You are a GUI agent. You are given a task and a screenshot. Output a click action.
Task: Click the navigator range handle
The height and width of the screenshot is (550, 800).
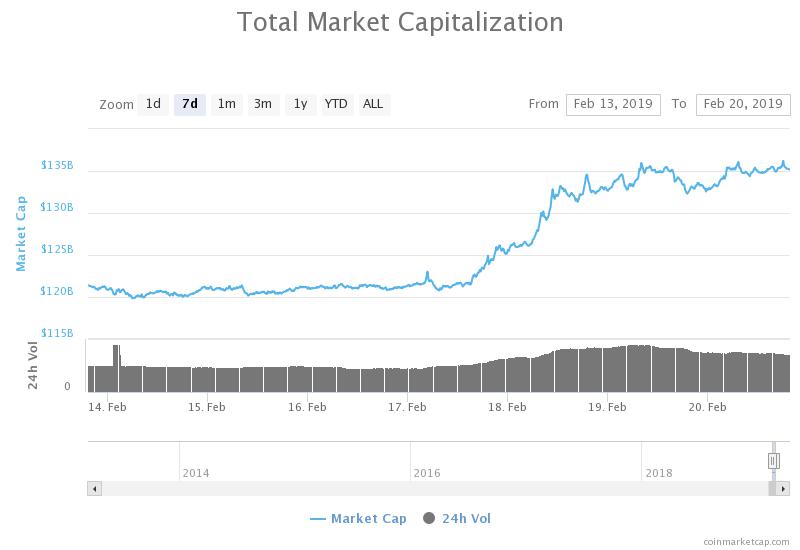coord(774,461)
